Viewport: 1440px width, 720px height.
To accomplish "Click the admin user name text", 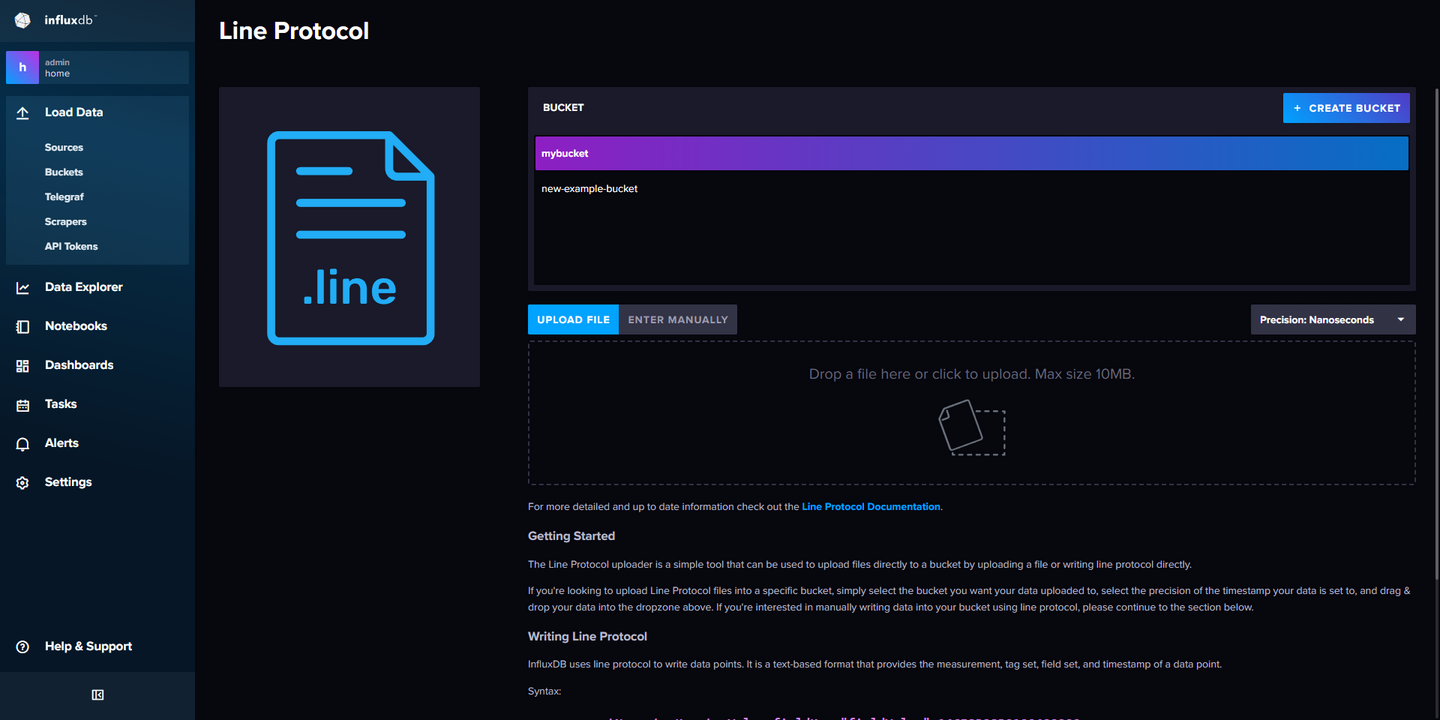I will [57, 62].
